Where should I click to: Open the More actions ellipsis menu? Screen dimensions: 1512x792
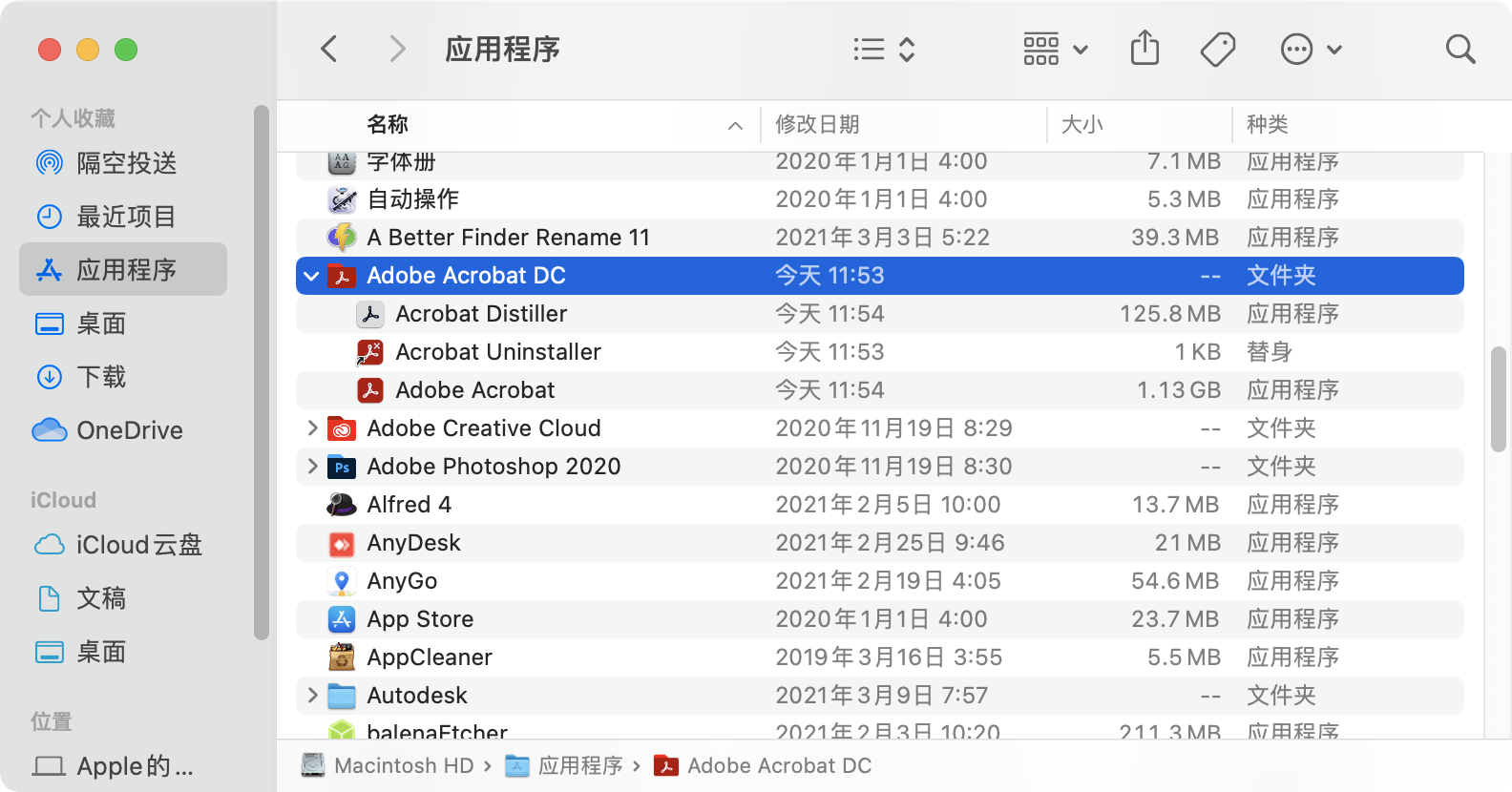(x=1311, y=50)
